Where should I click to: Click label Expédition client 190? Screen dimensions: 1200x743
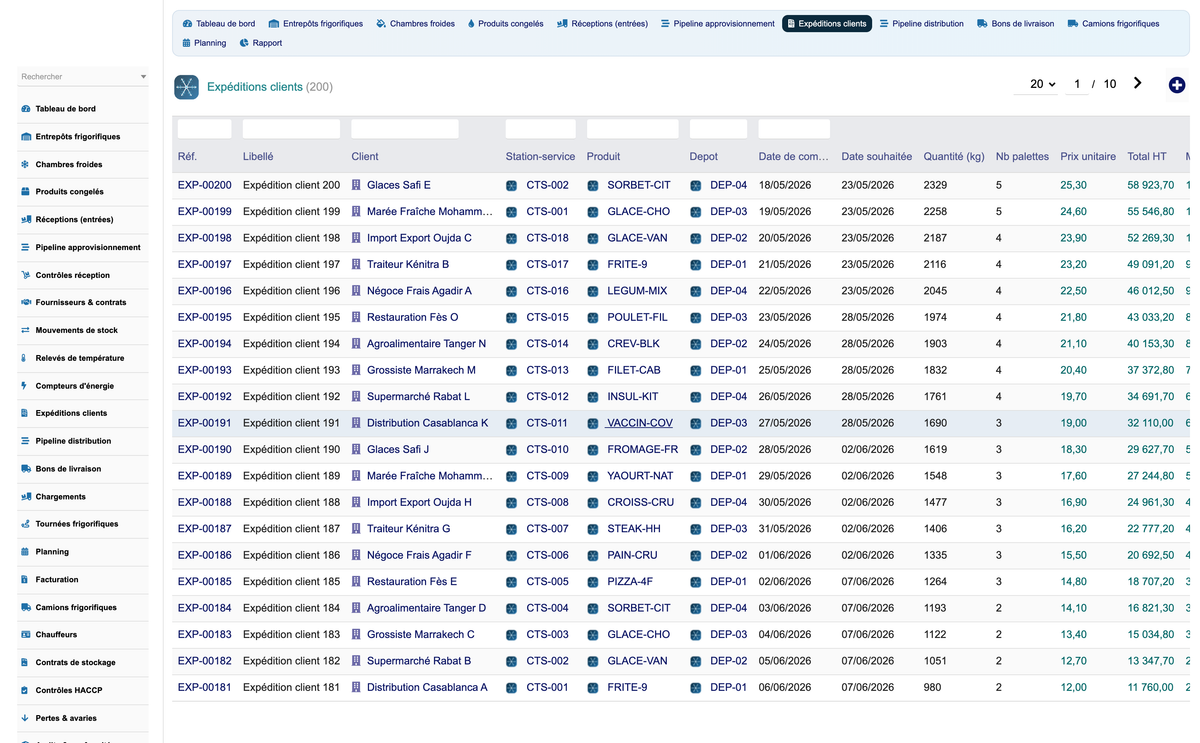pos(292,450)
